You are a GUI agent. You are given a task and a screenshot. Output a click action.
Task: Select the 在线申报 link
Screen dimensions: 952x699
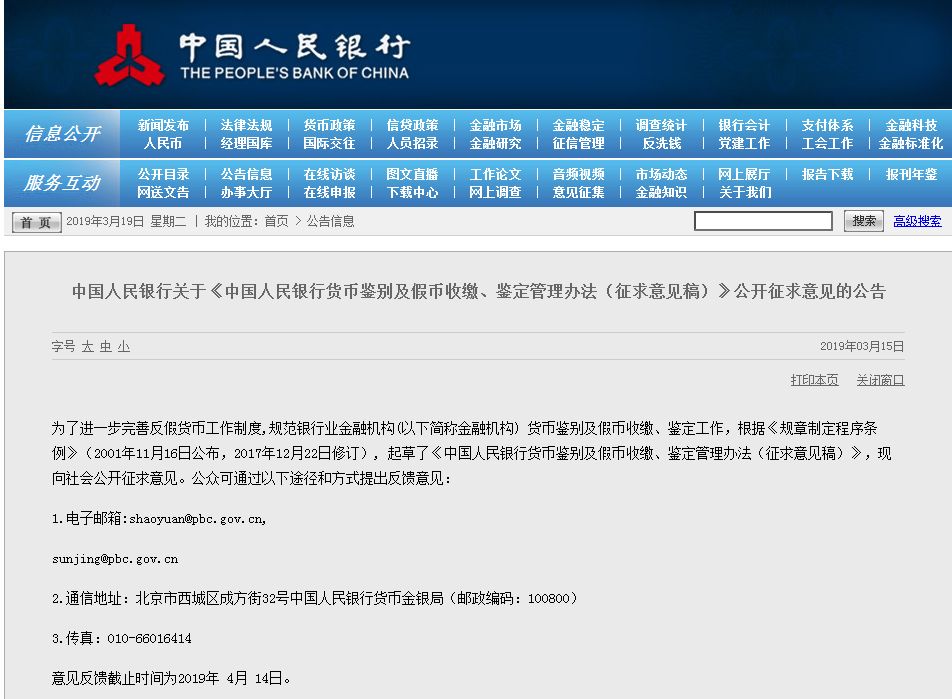[x=329, y=193]
